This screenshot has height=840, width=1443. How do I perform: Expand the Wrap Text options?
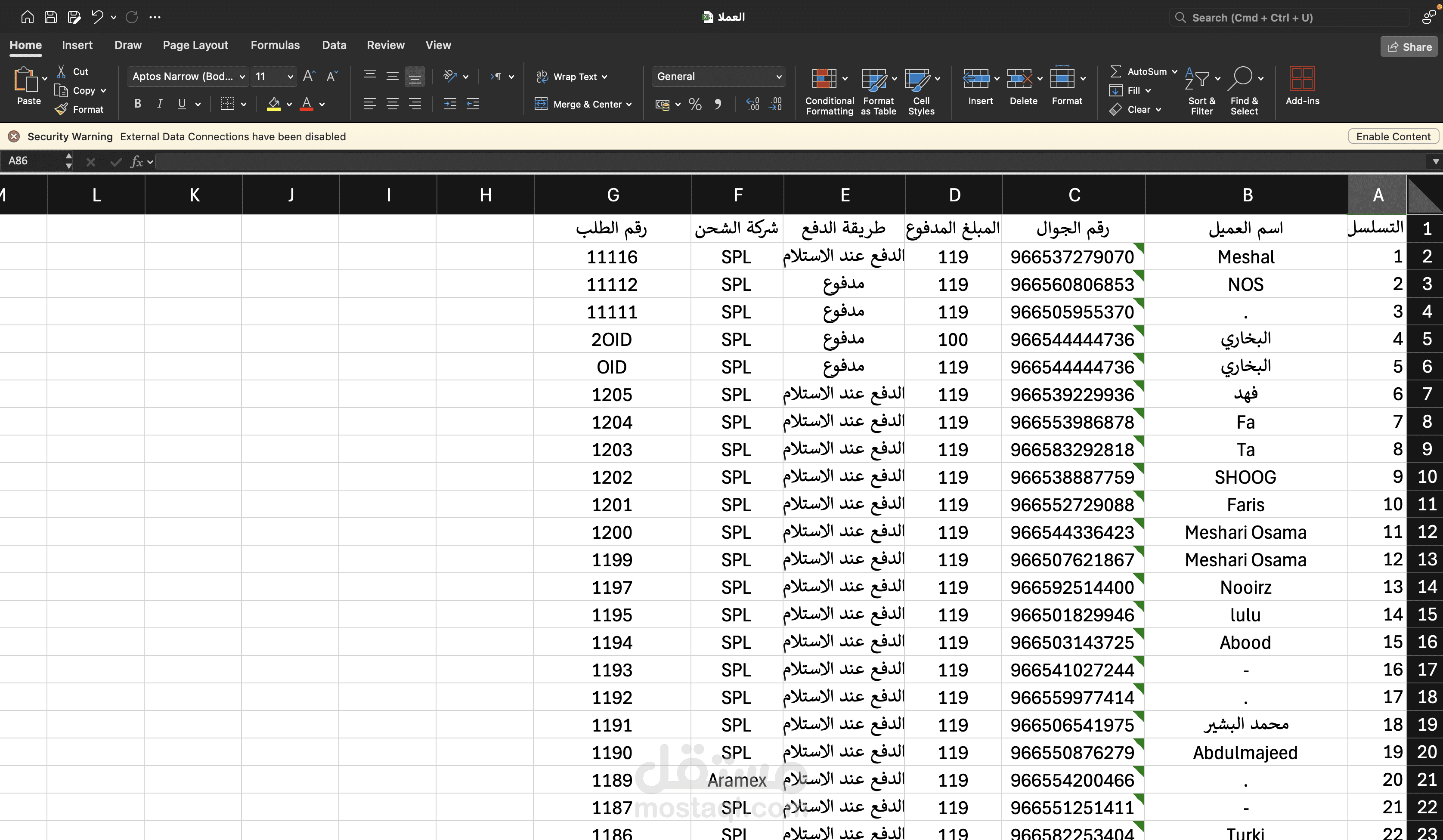click(605, 77)
